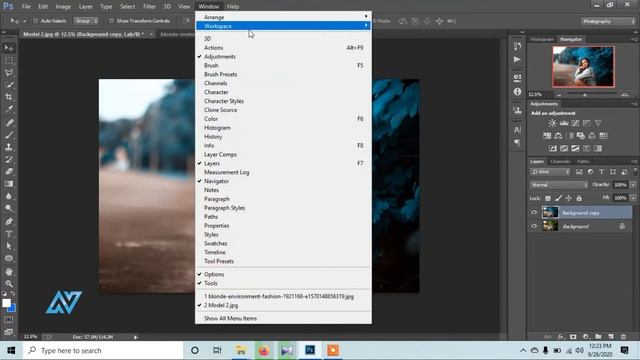
Task: Choose Properties in the Window menu
Action: (x=283, y=226)
